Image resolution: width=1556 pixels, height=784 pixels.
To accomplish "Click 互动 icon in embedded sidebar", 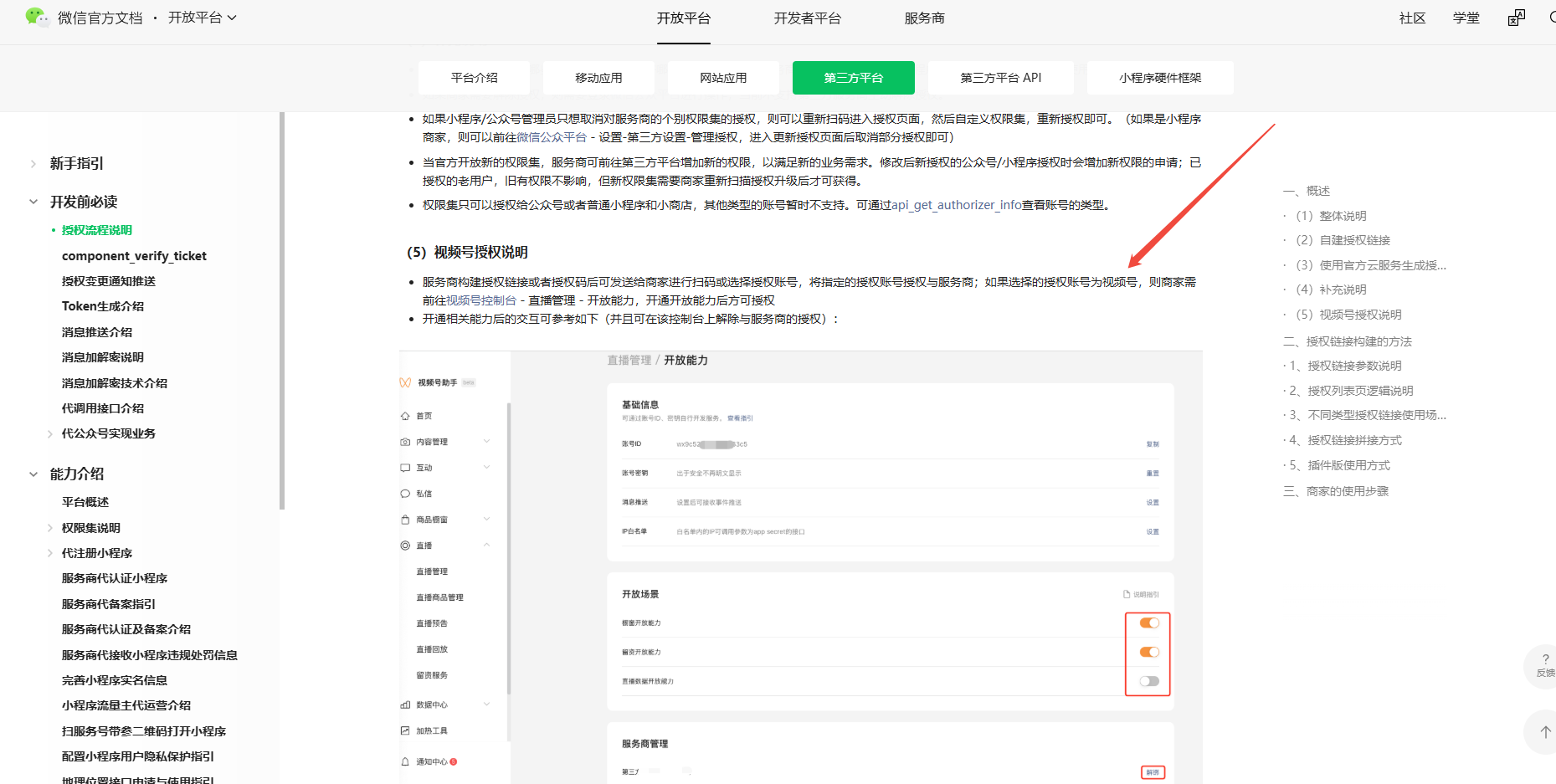I will pyautogui.click(x=405, y=468).
